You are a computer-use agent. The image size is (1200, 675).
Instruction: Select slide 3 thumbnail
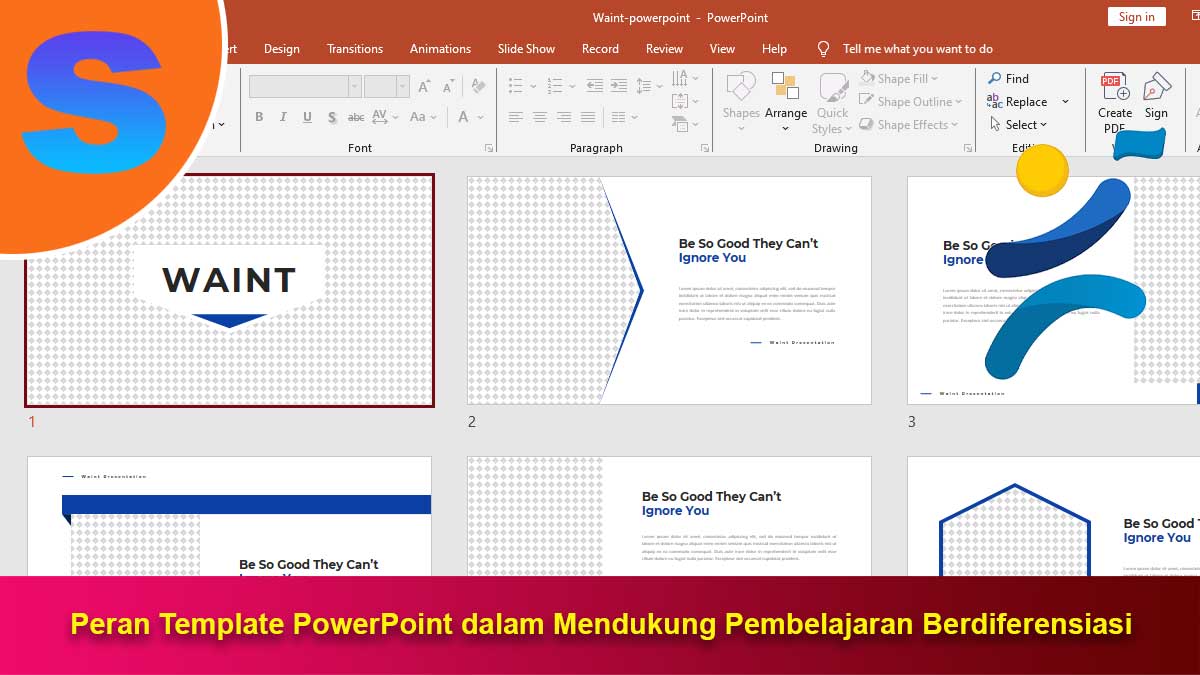point(1053,290)
